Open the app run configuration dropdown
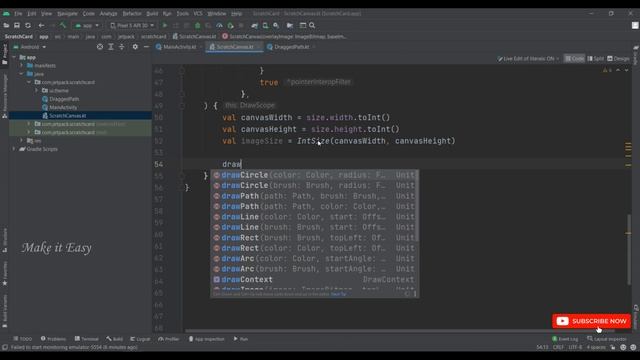 tap(87, 25)
